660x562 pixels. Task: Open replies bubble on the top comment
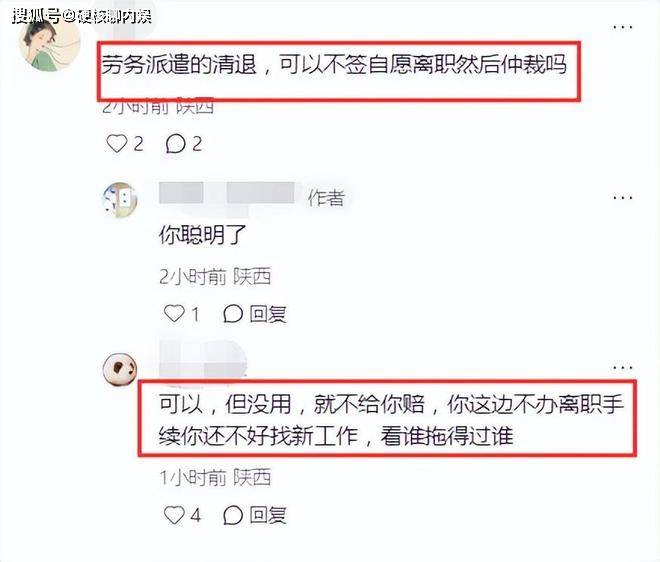click(x=175, y=144)
